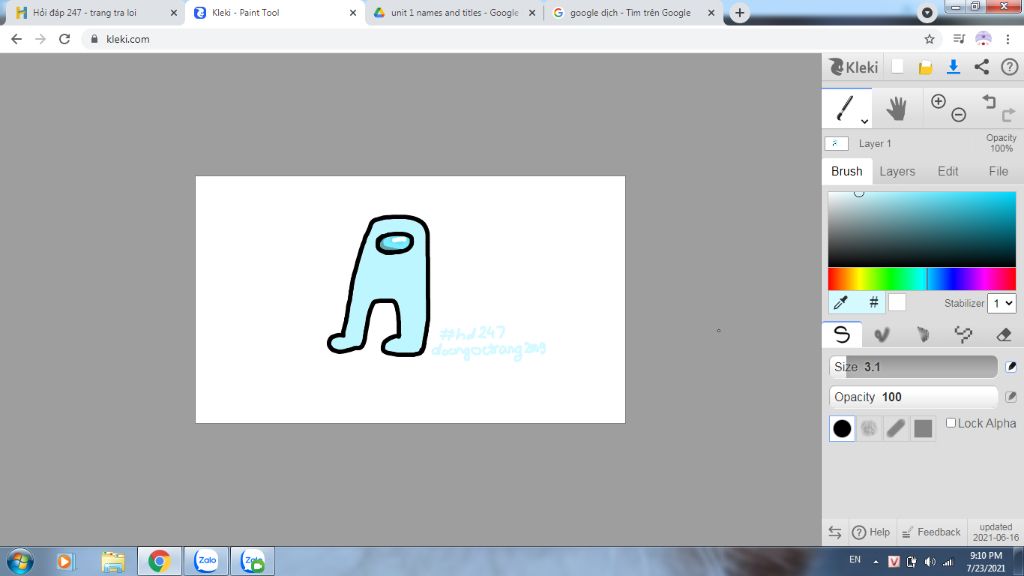This screenshot has width=1024, height=576.
Task: Open Kleki help question mark icon
Action: pyautogui.click(x=1010, y=67)
